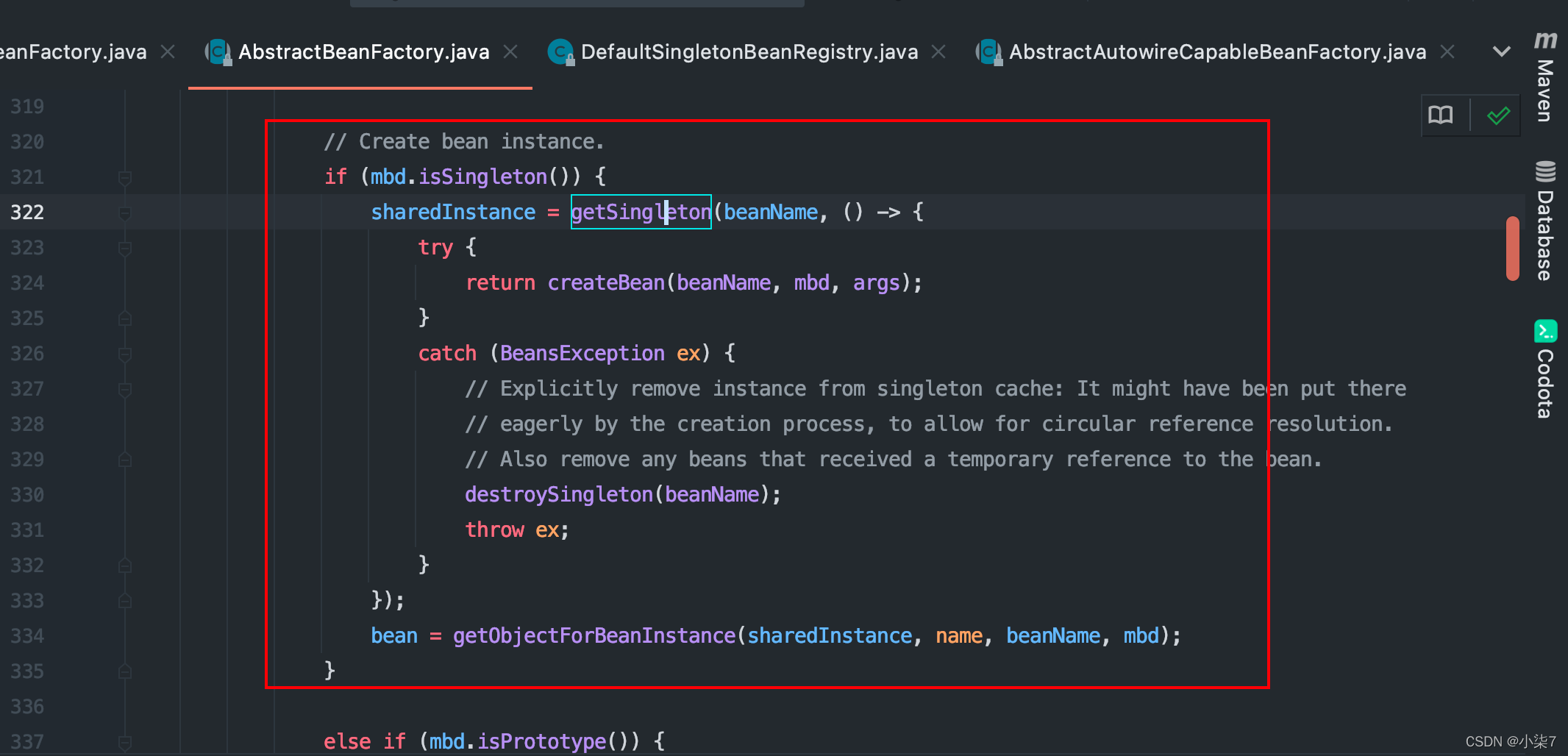Click AbstractBeanFactory.java class file icon
1568x756 pixels.
click(218, 52)
